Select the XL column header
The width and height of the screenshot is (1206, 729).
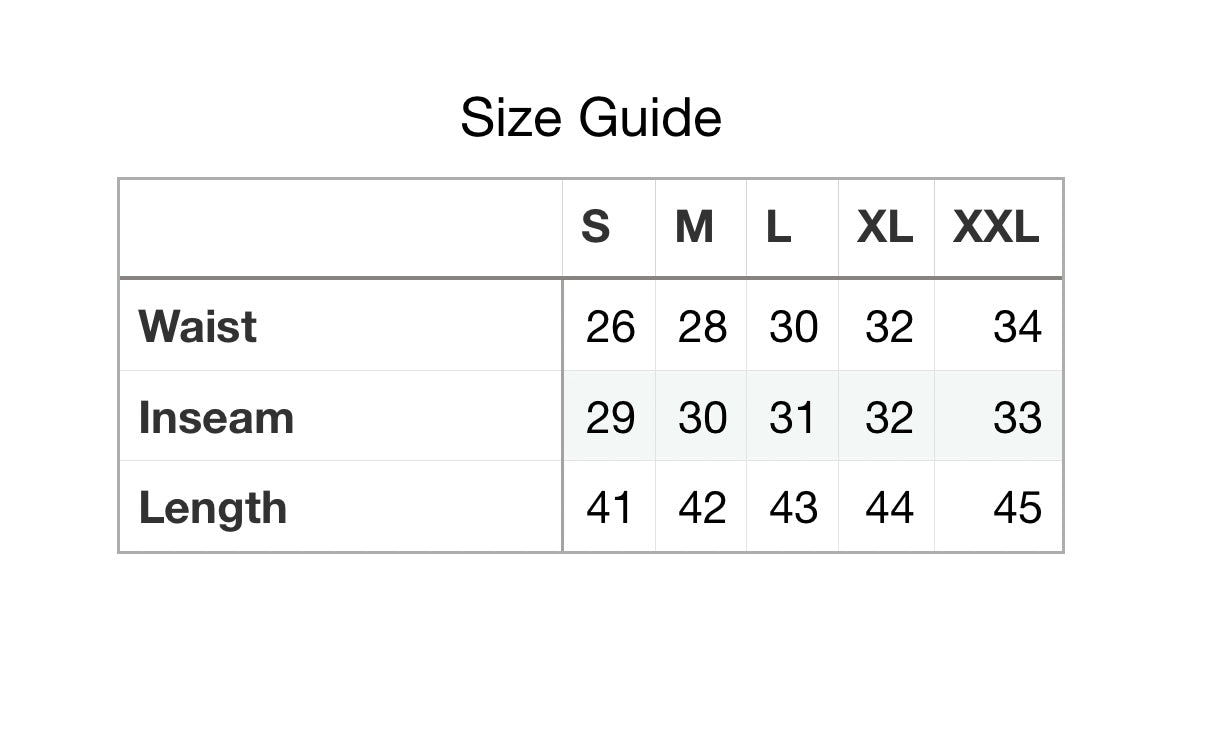pyautogui.click(x=885, y=228)
